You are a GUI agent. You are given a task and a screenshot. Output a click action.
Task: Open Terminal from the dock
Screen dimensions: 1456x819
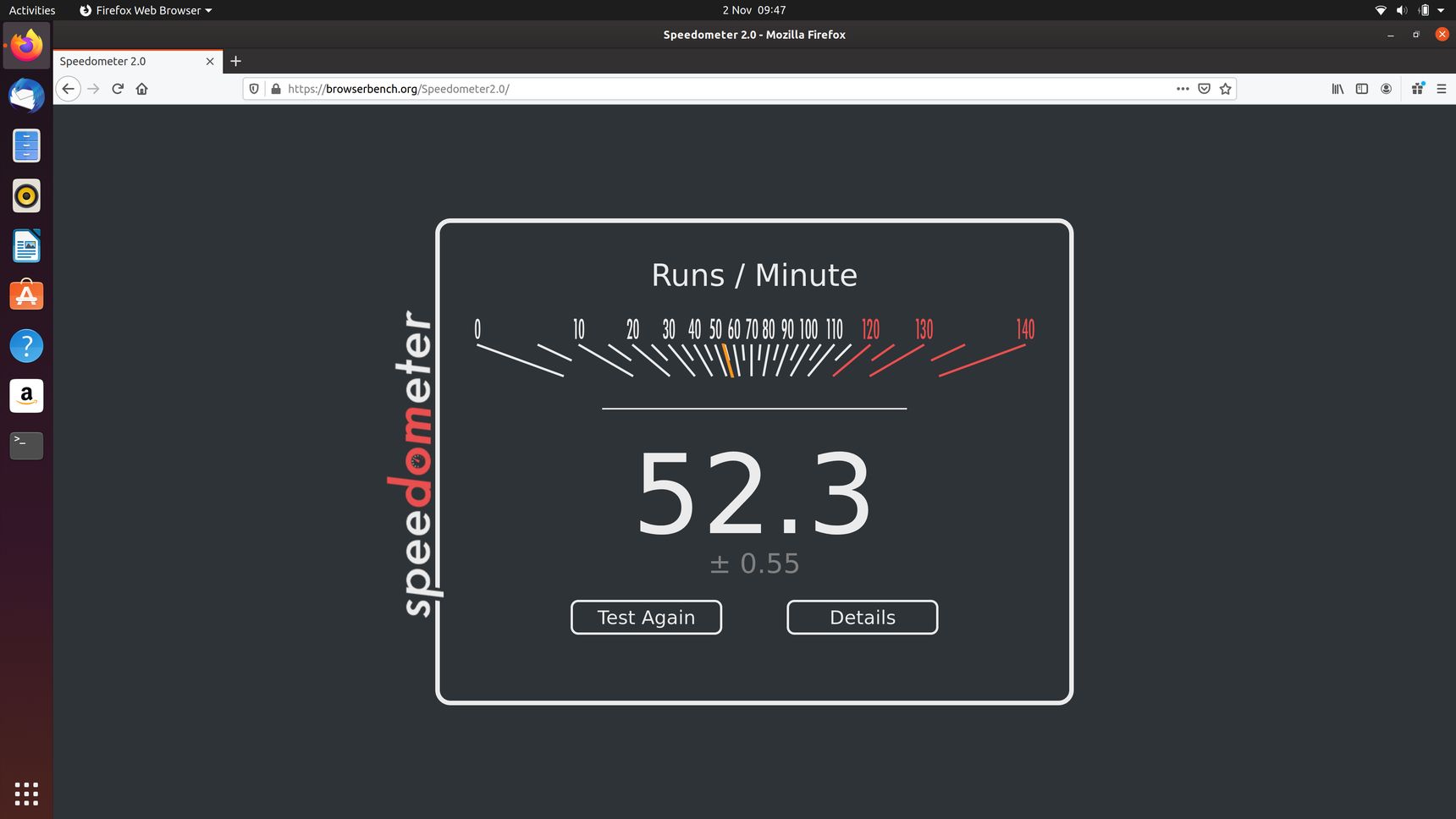[26, 445]
